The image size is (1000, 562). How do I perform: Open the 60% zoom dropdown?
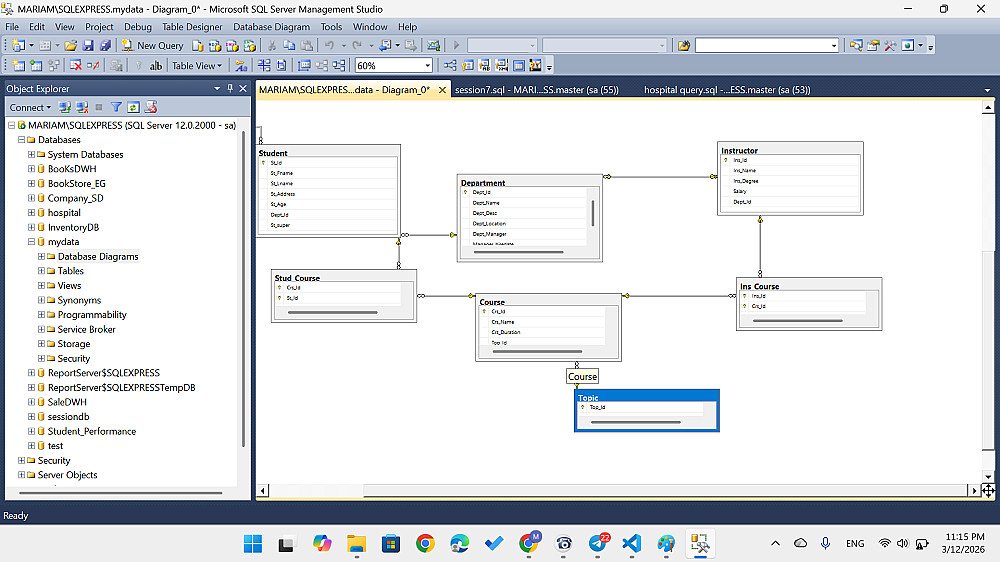point(427,66)
